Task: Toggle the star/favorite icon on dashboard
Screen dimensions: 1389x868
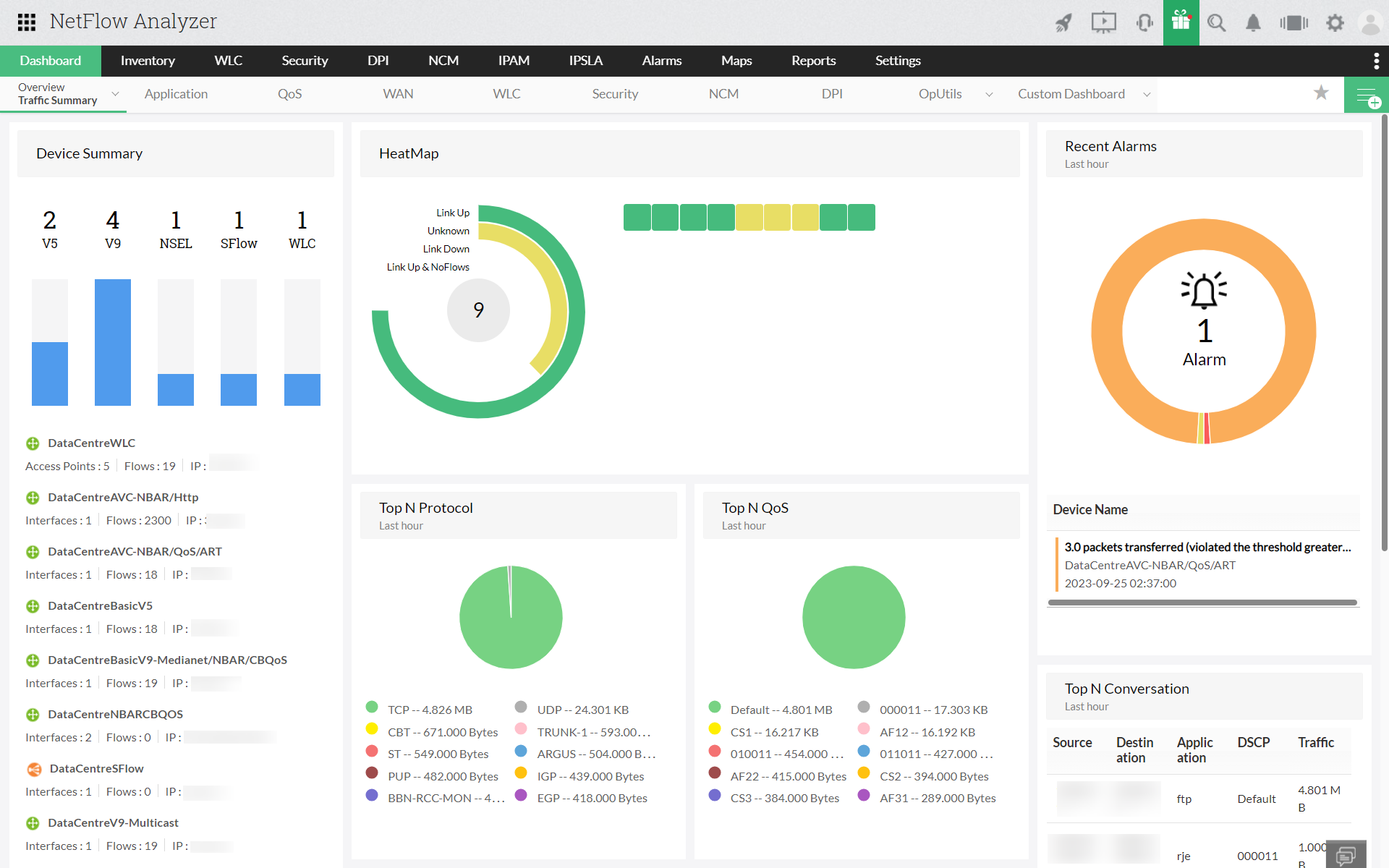Action: 1321,93
